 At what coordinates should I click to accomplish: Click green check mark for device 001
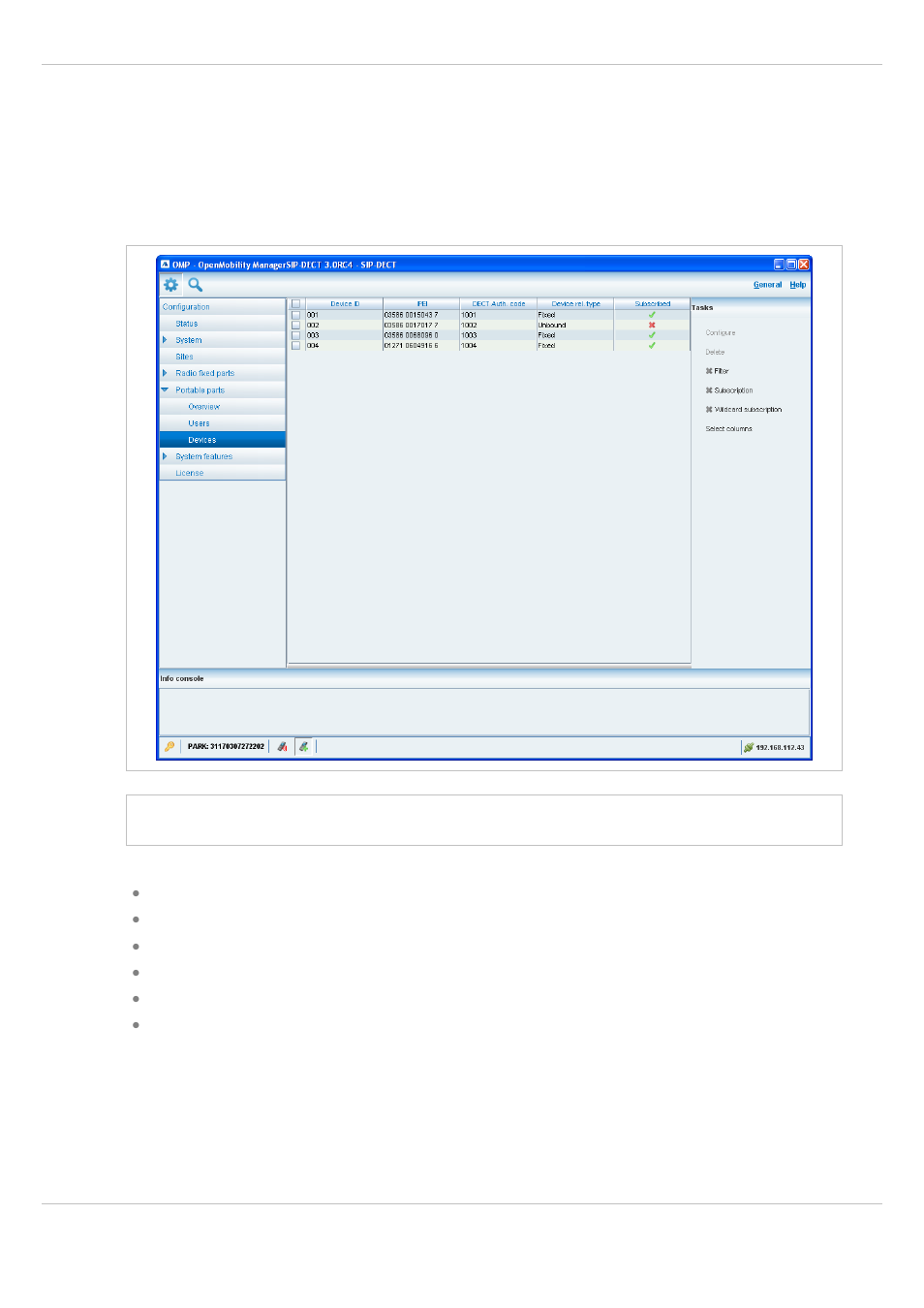click(x=652, y=315)
